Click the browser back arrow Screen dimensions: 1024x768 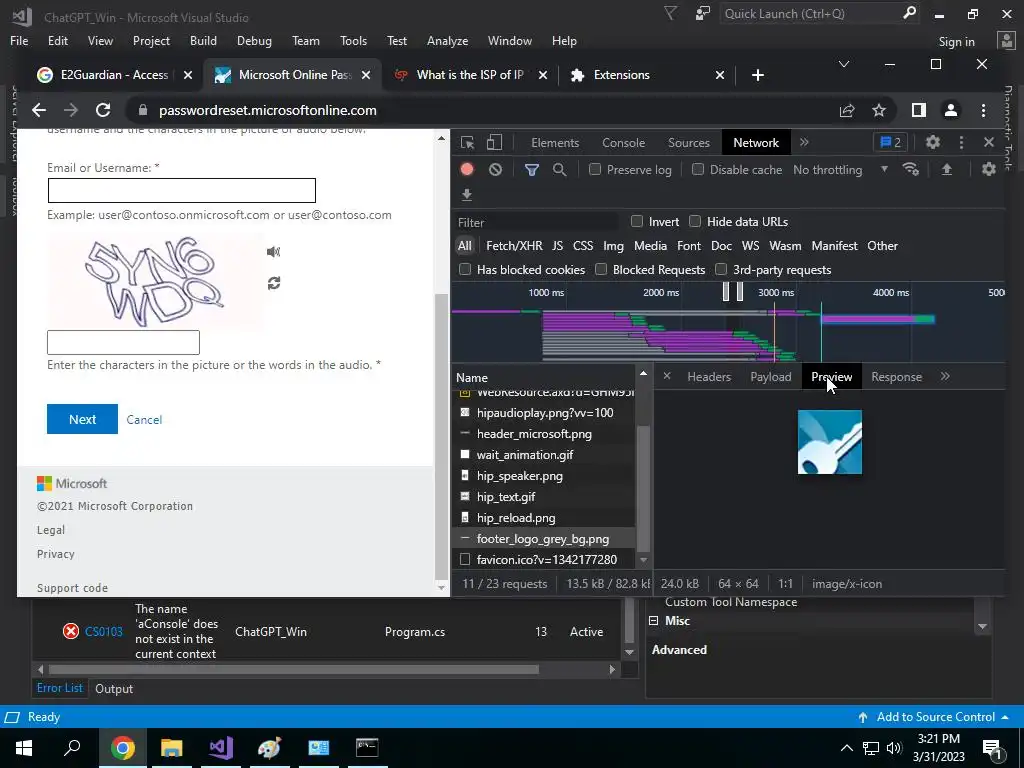pos(39,110)
